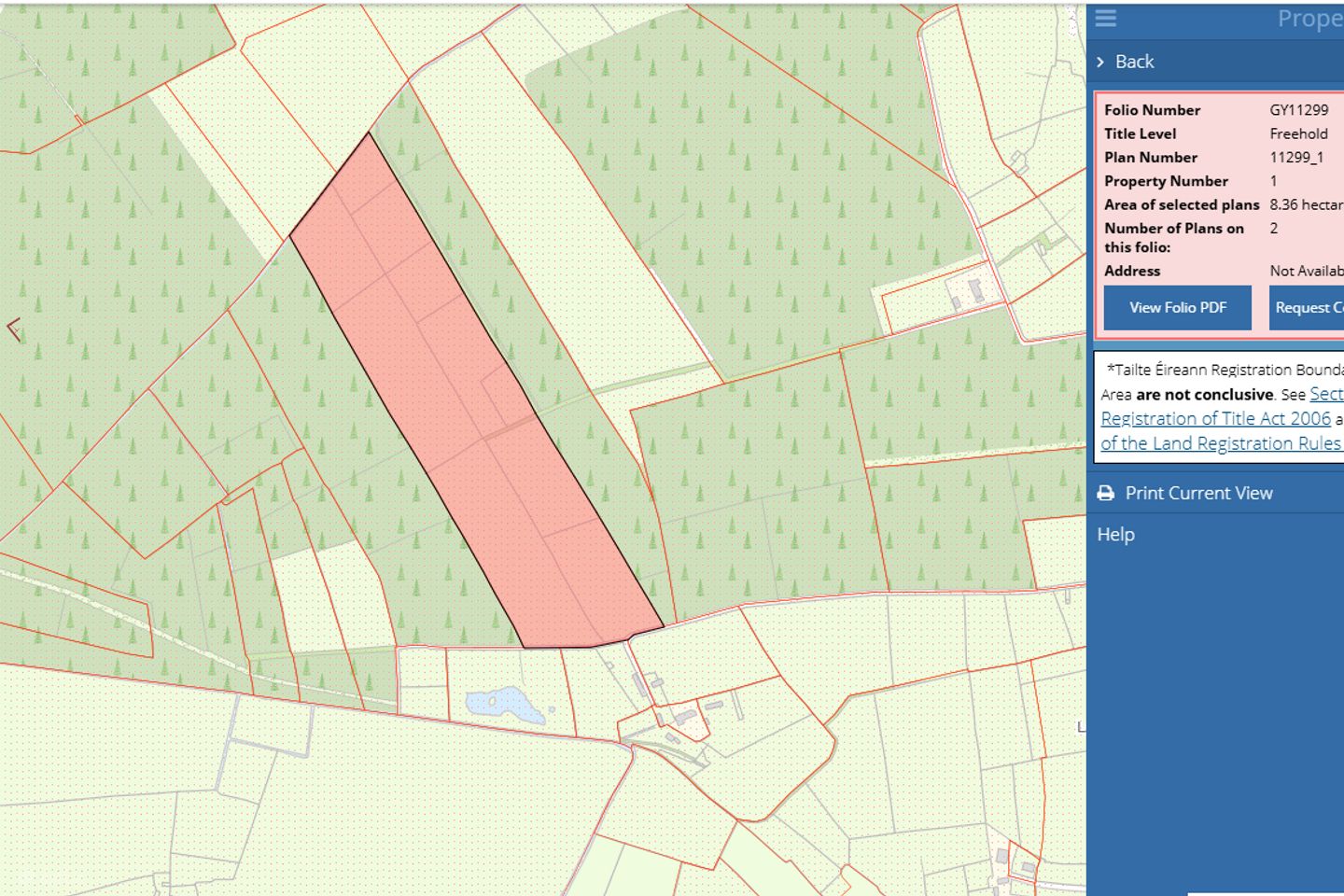The height and width of the screenshot is (896, 1344).
Task: Open the hamburger menu icon
Action: click(x=1106, y=19)
